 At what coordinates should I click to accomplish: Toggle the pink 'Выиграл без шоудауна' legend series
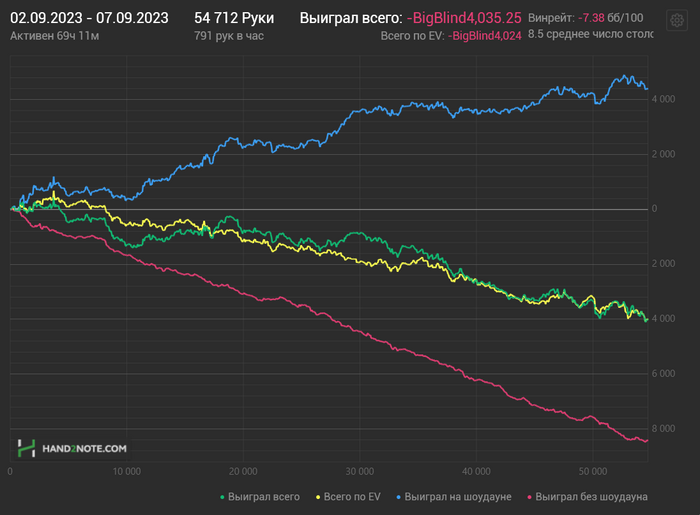click(x=587, y=497)
